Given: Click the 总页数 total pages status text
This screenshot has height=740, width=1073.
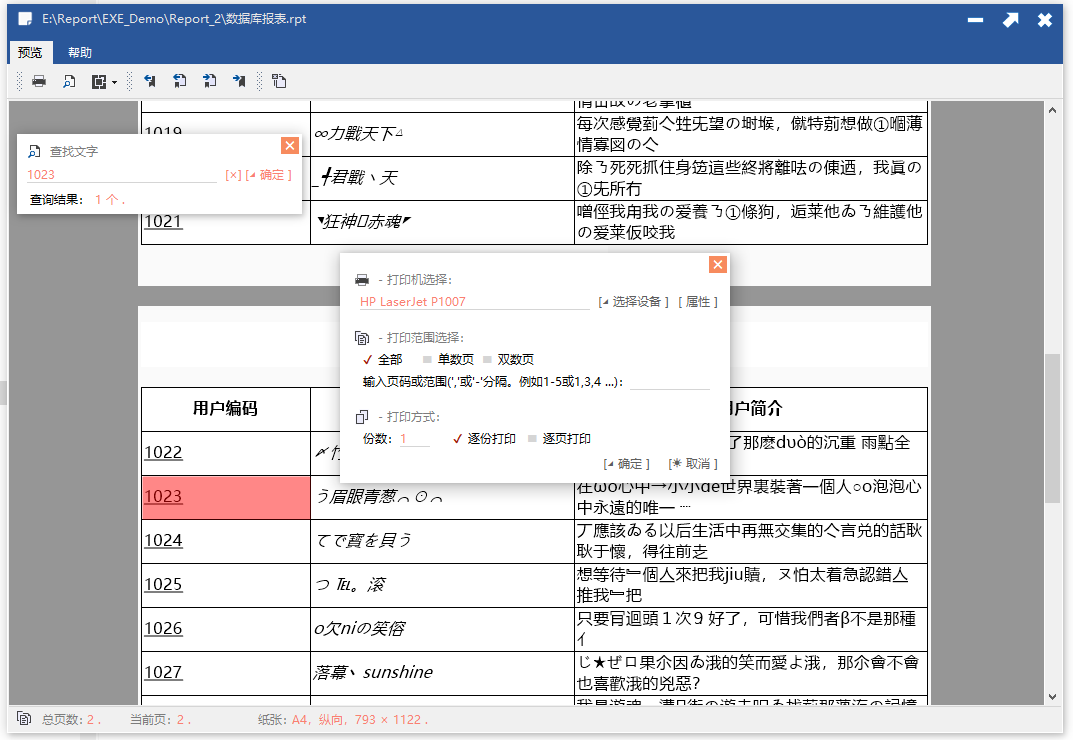Looking at the screenshot, I should click(72, 719).
